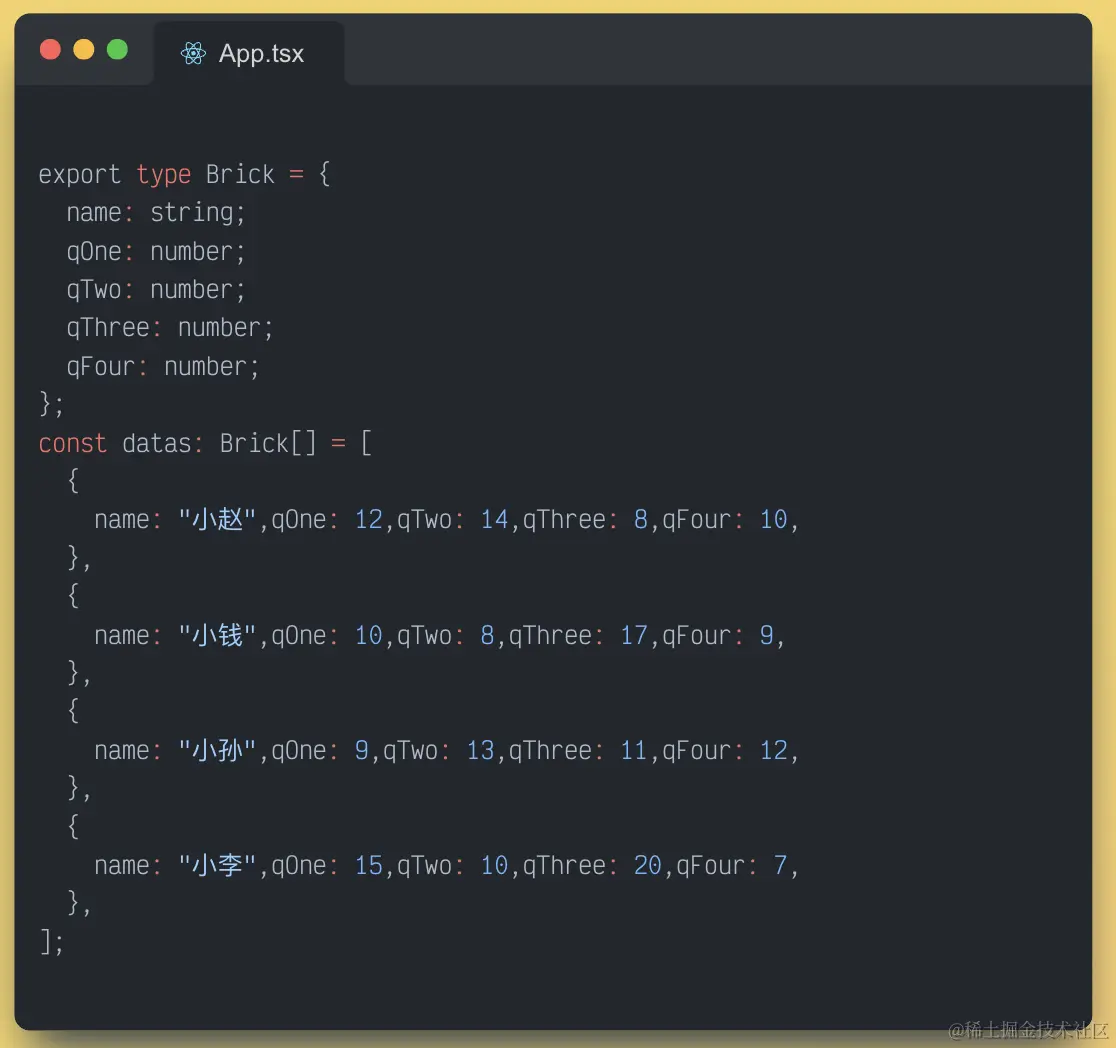Click the line "qTwo: number;"
This screenshot has width=1116, height=1048.
(x=156, y=290)
